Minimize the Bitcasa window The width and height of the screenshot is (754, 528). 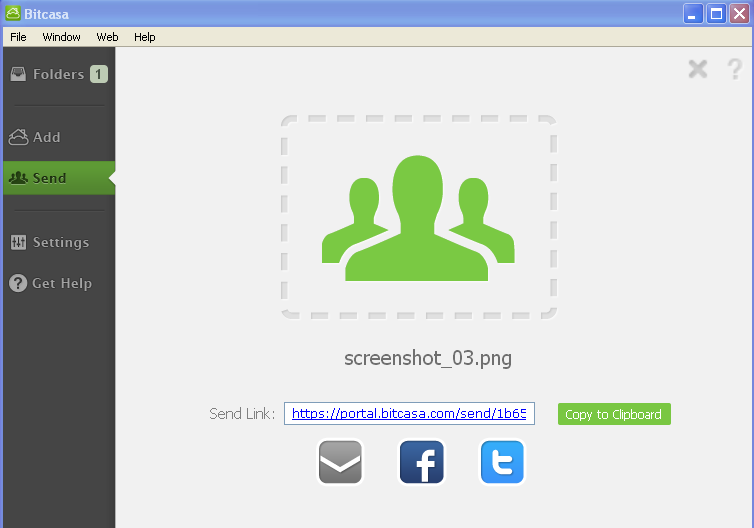pos(693,13)
